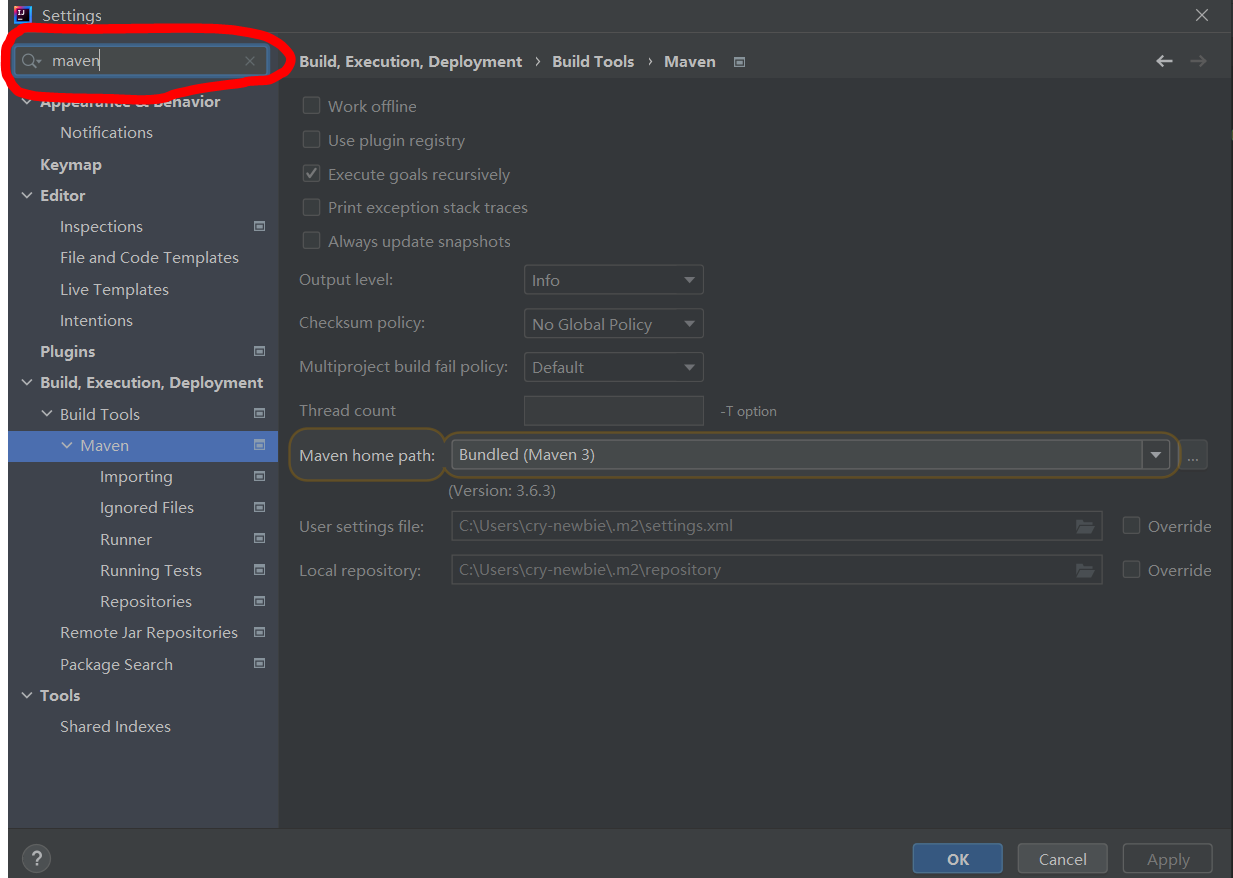This screenshot has width=1233, height=878.
Task: Click Build, Execution, Deployment breadcrumb
Action: click(x=410, y=61)
